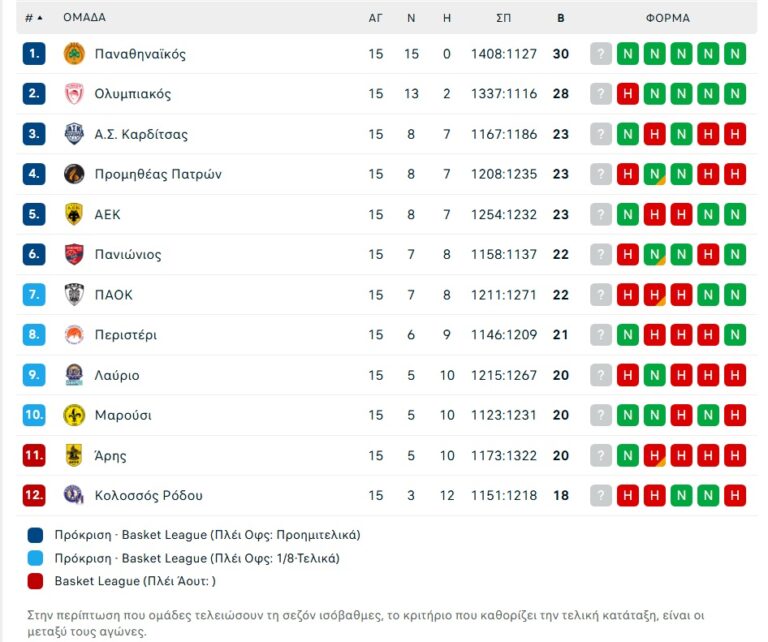Click the Πανιώνιος team logo

74,254
